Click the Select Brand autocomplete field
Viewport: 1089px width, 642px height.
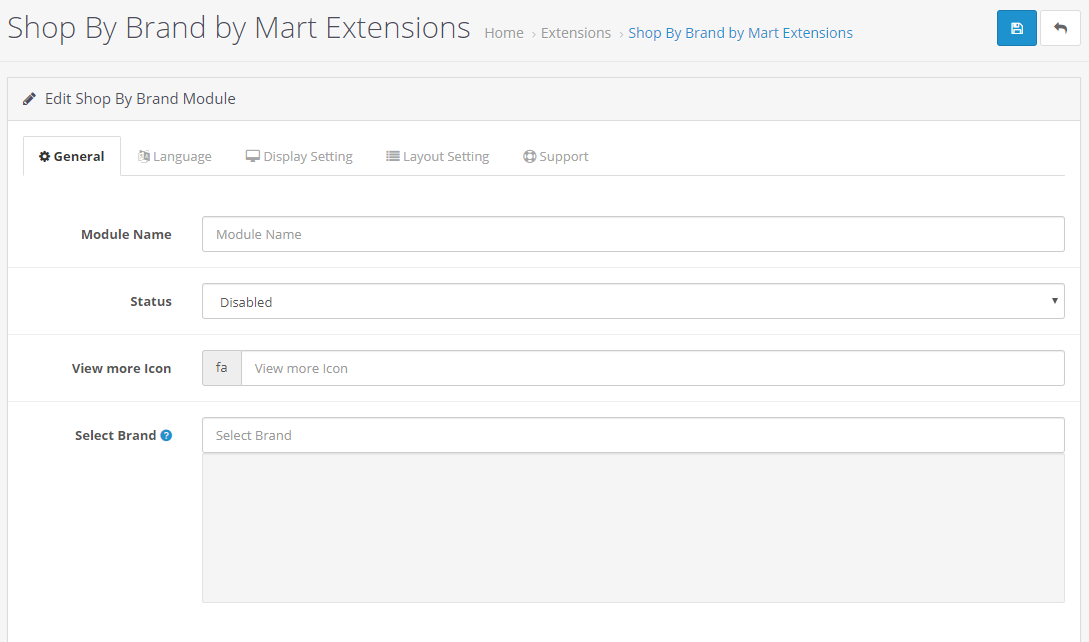tap(633, 435)
